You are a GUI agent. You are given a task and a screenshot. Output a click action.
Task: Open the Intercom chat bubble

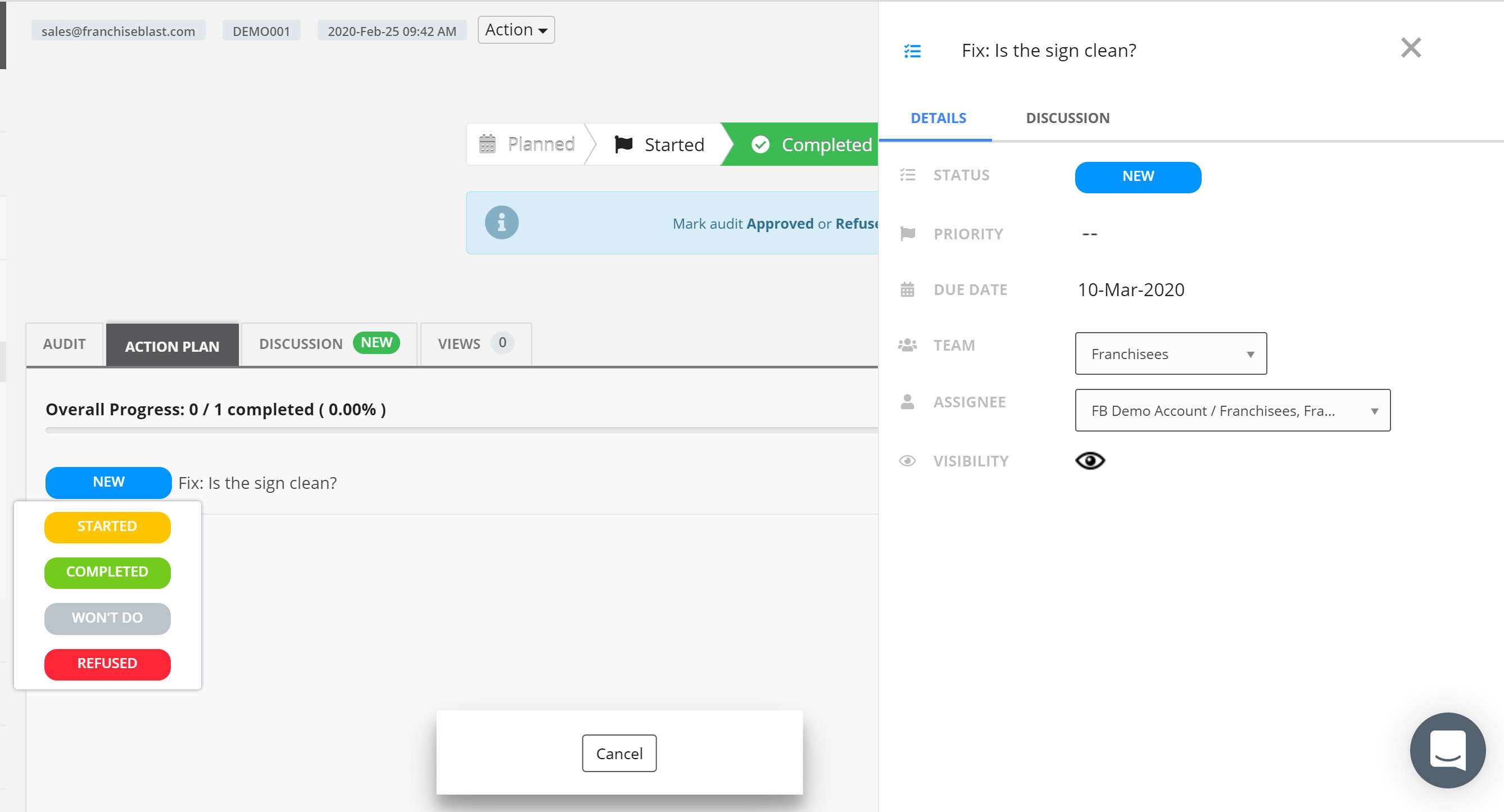click(x=1447, y=750)
